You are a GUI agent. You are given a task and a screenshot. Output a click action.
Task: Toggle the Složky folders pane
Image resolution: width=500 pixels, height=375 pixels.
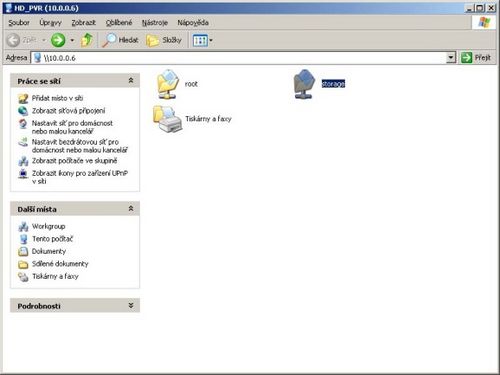click(x=164, y=40)
